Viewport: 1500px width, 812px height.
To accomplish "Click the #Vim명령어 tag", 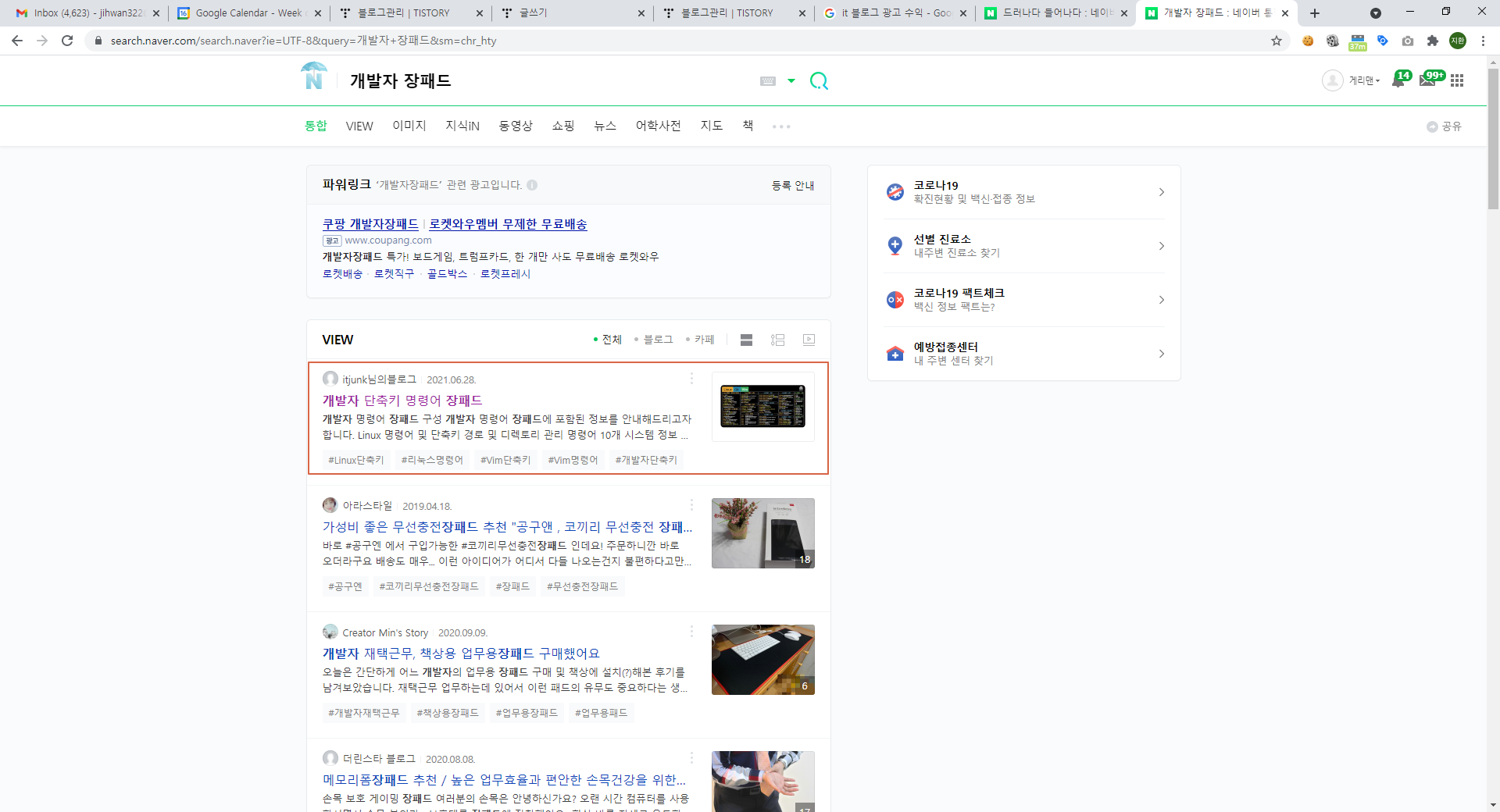I will tap(573, 460).
